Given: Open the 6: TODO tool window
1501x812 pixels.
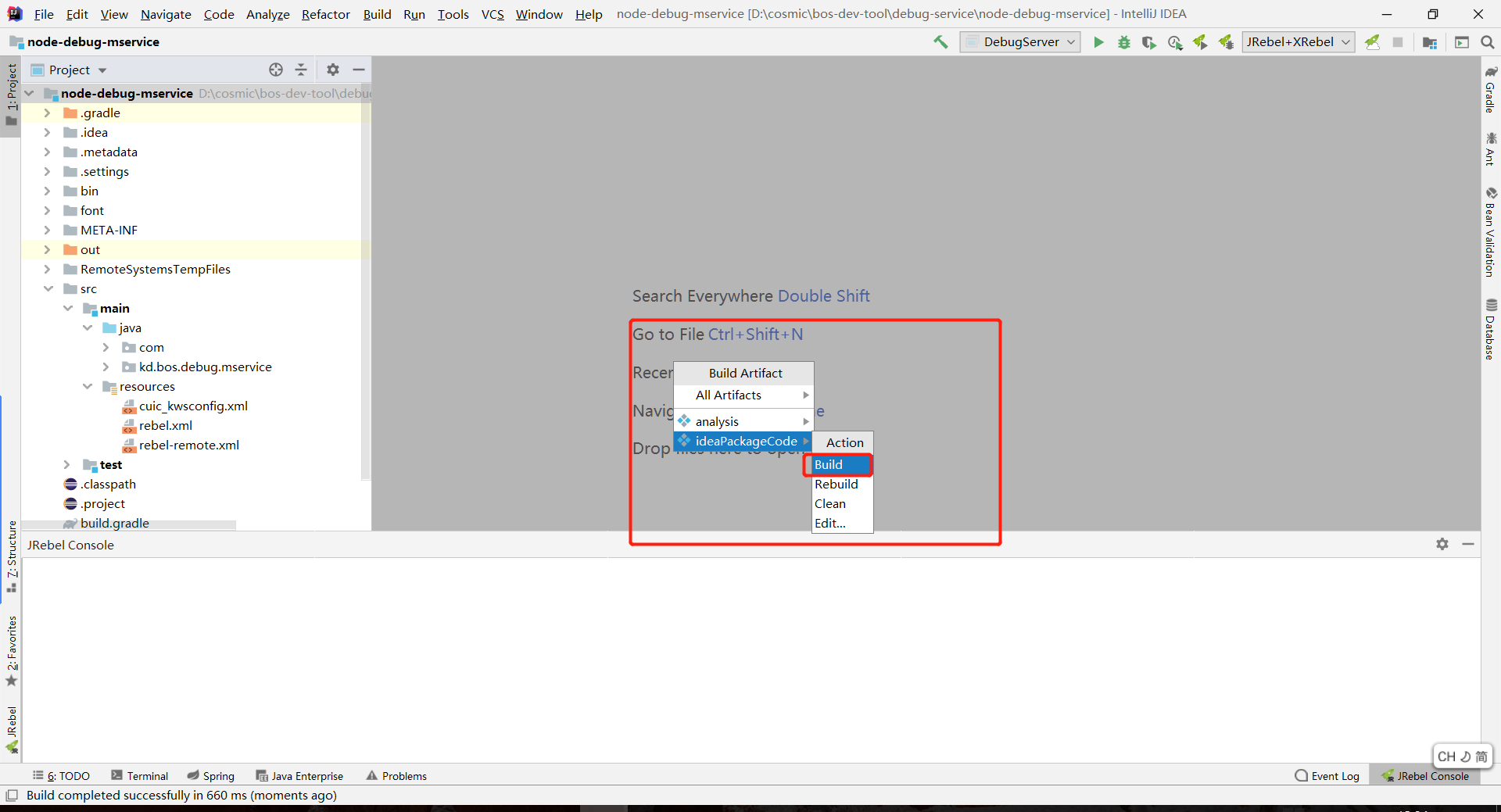Looking at the screenshot, I should coord(61,775).
